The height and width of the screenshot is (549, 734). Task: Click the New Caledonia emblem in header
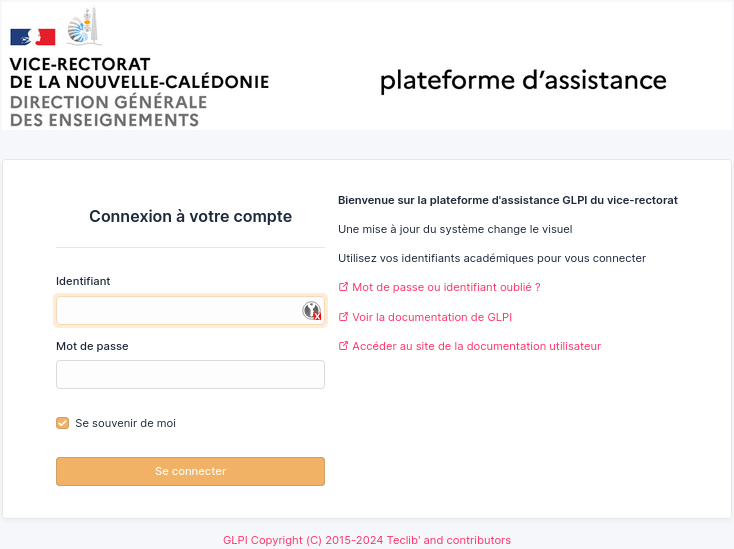[84, 27]
